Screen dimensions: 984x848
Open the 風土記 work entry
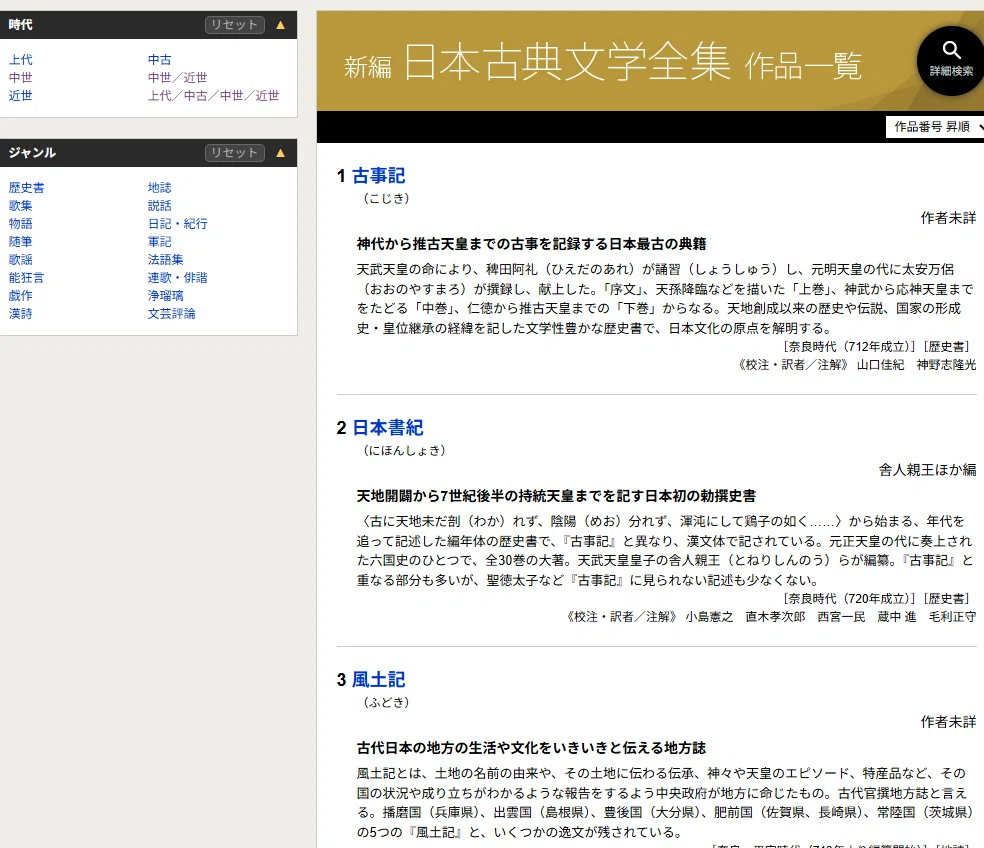(378, 679)
